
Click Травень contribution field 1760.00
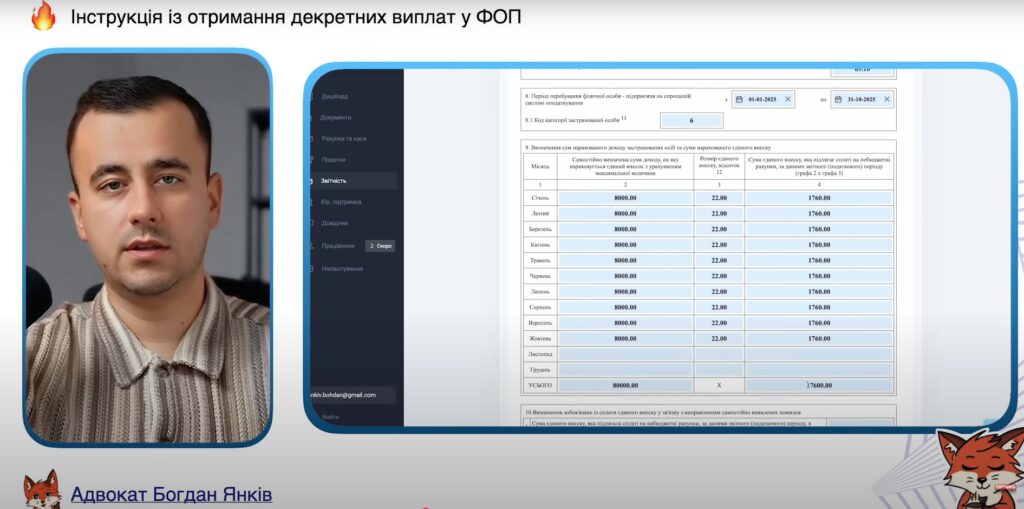click(x=819, y=260)
